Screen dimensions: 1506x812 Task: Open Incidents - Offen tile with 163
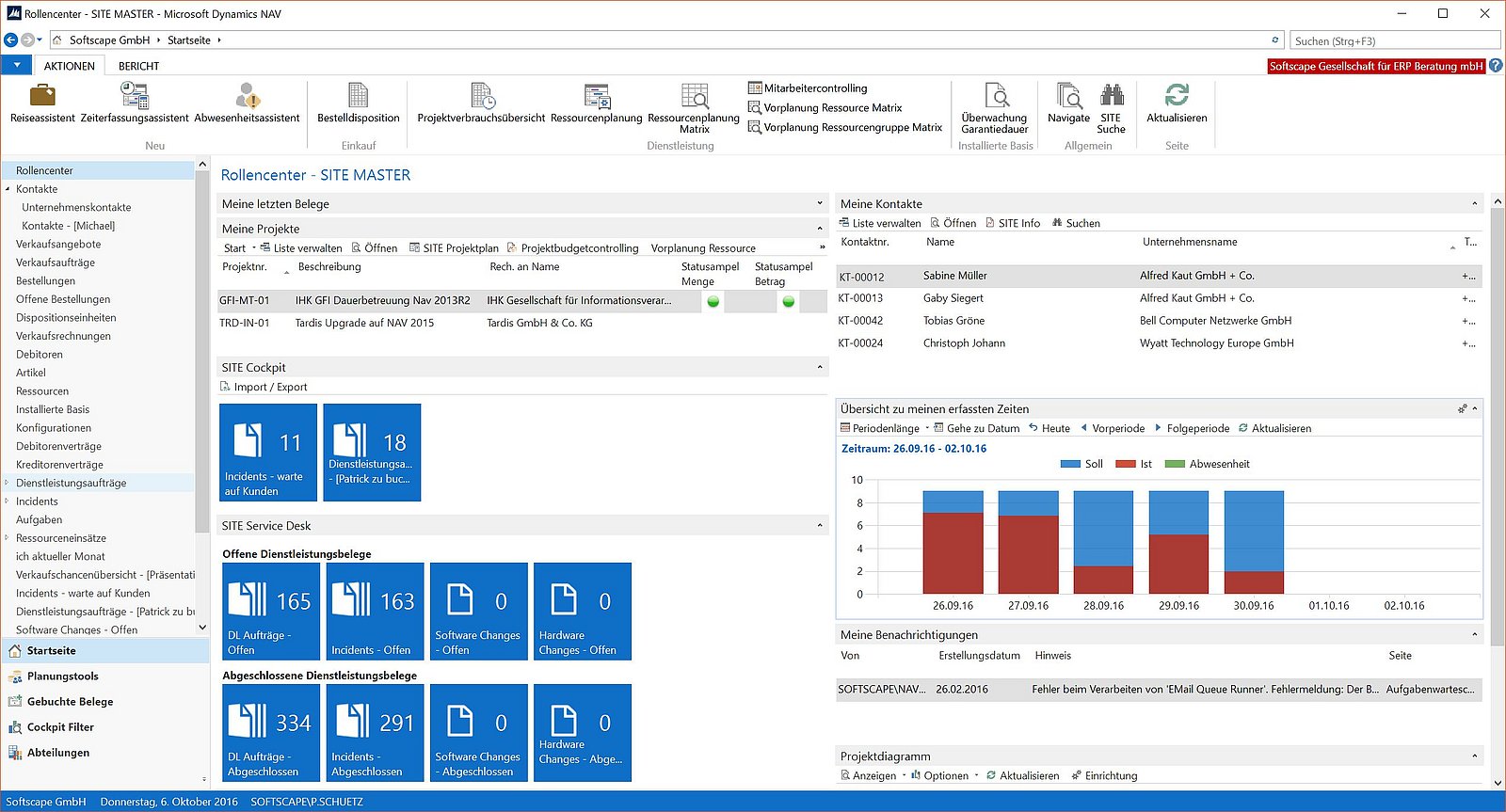tap(375, 612)
